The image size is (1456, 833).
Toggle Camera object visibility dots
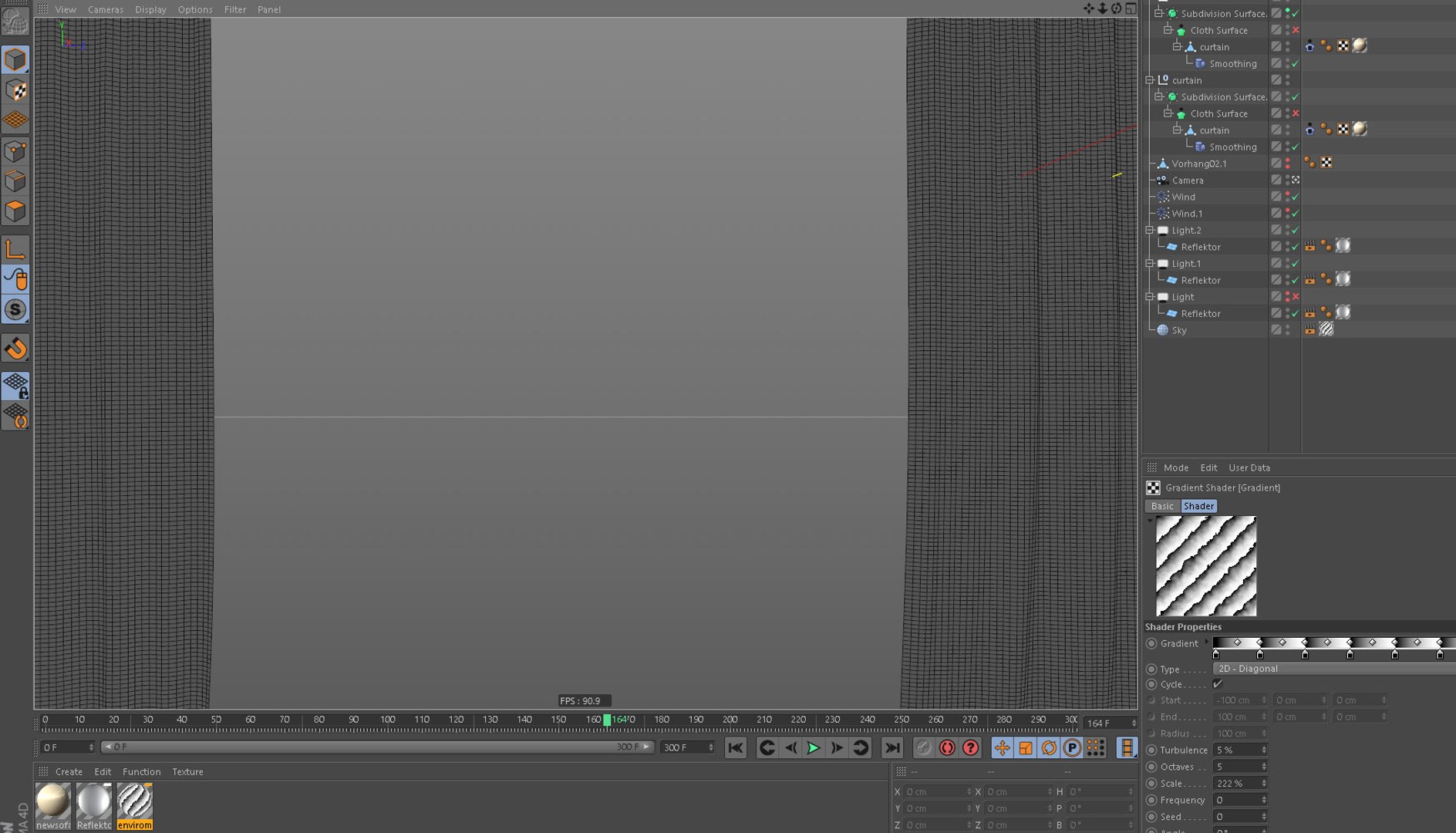tap(1288, 180)
